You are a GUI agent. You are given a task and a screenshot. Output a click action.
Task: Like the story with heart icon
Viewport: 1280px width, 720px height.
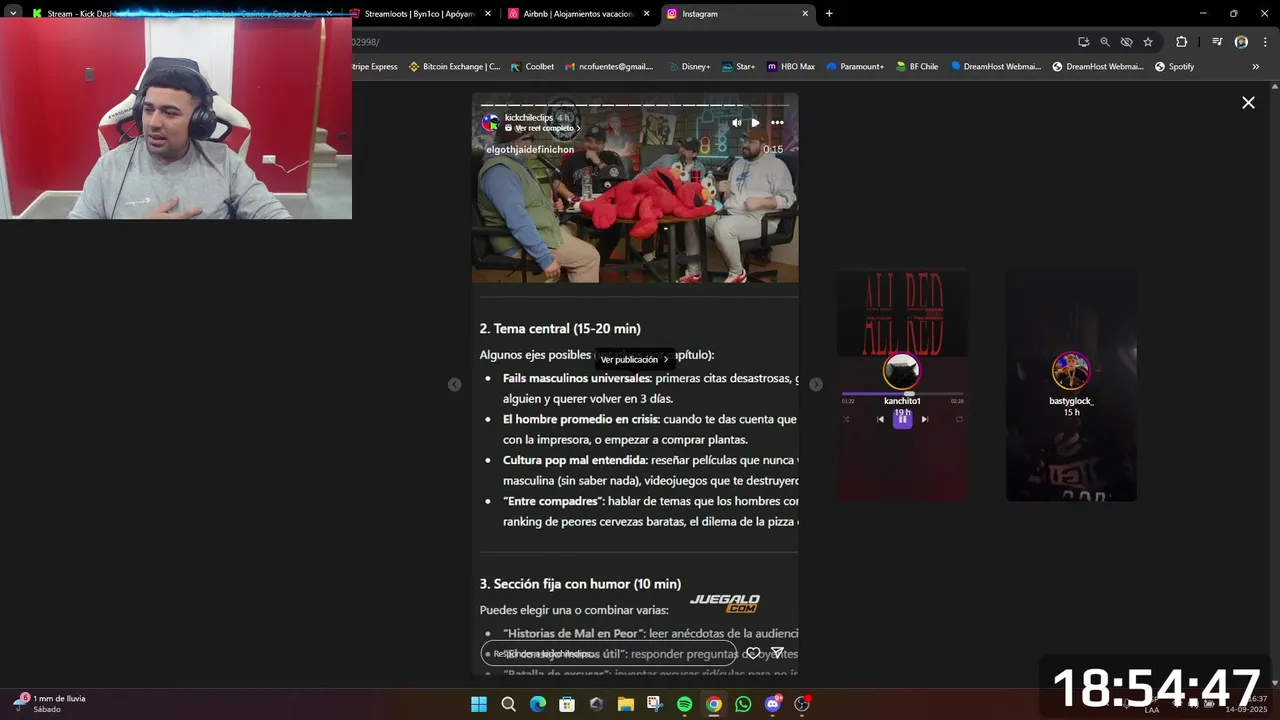click(x=753, y=653)
